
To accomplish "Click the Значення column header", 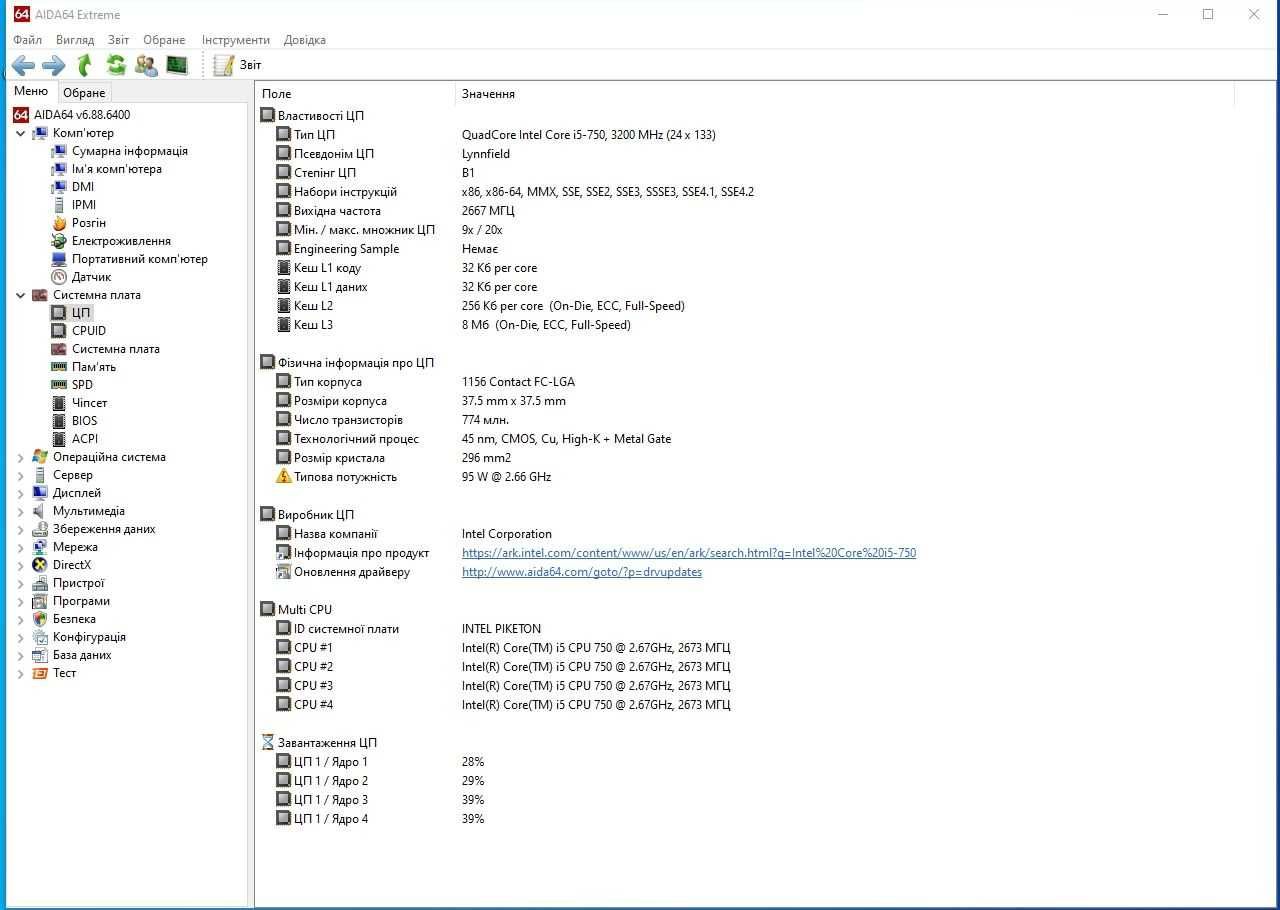I will pos(845,94).
